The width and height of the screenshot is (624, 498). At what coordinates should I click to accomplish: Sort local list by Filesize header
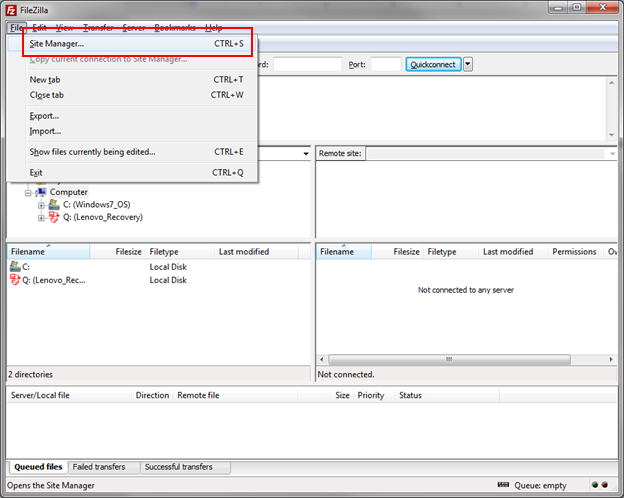(x=118, y=252)
